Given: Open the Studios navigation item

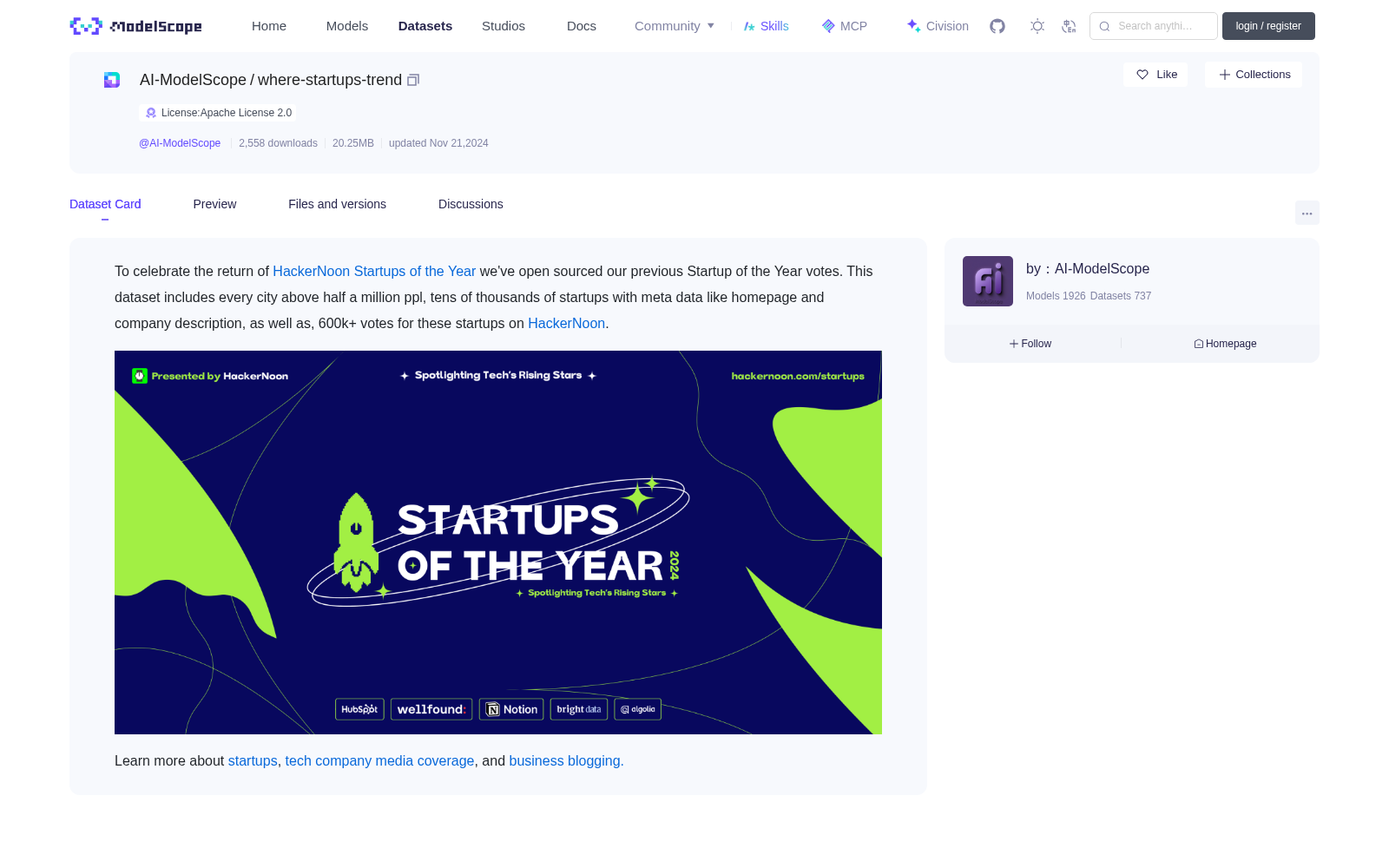Looking at the screenshot, I should [x=504, y=26].
